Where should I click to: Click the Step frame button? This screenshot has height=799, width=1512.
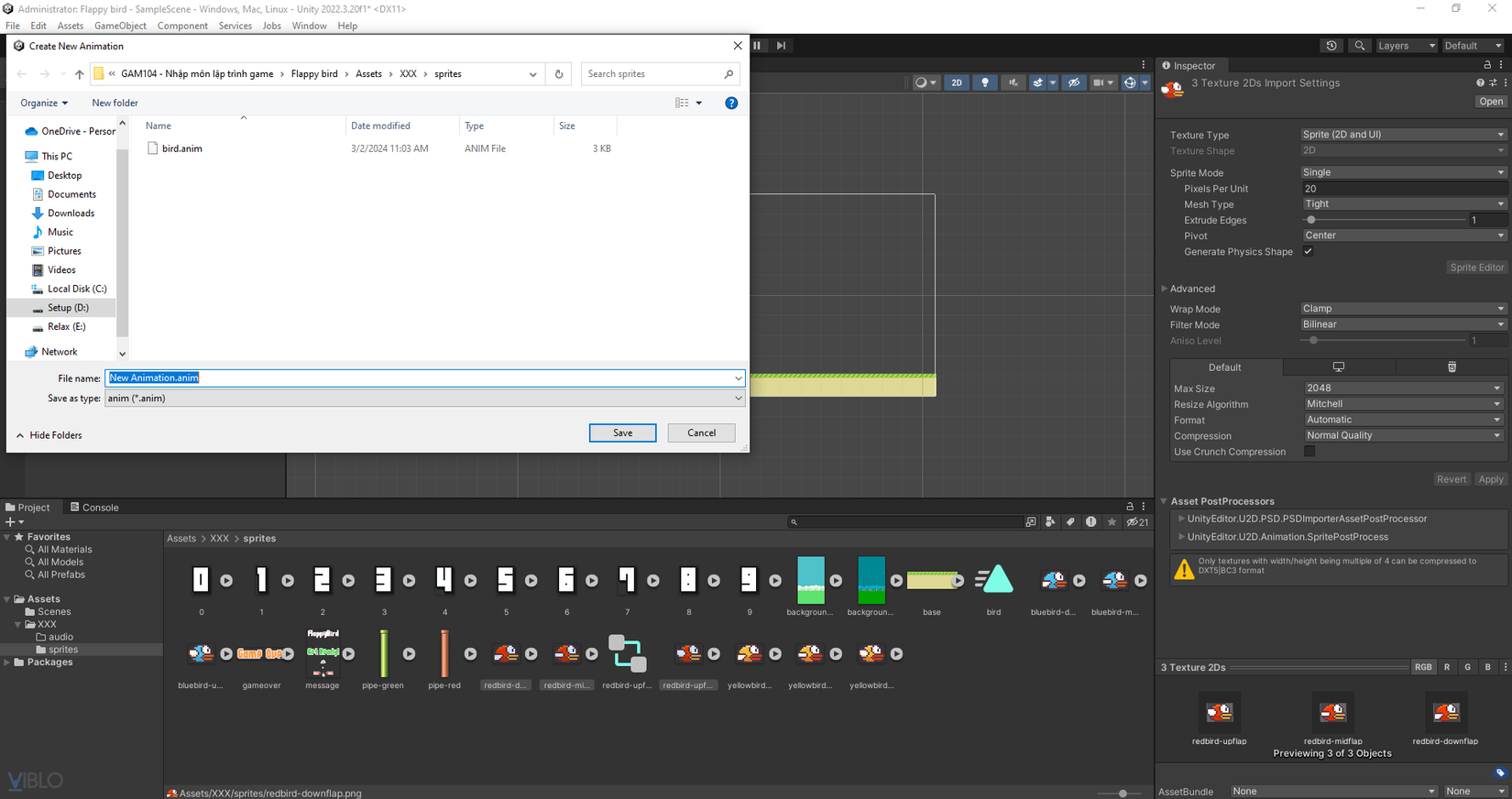(x=781, y=46)
